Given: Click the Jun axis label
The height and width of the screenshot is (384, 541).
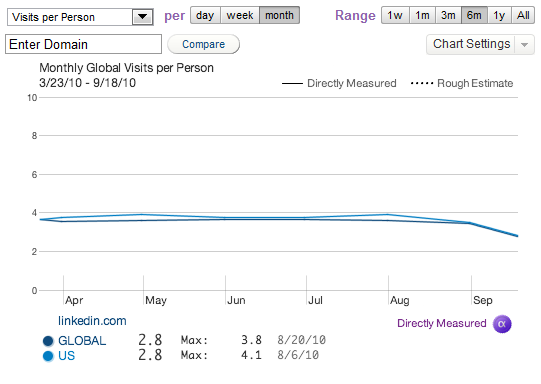Looking at the screenshot, I should click(x=236, y=300).
